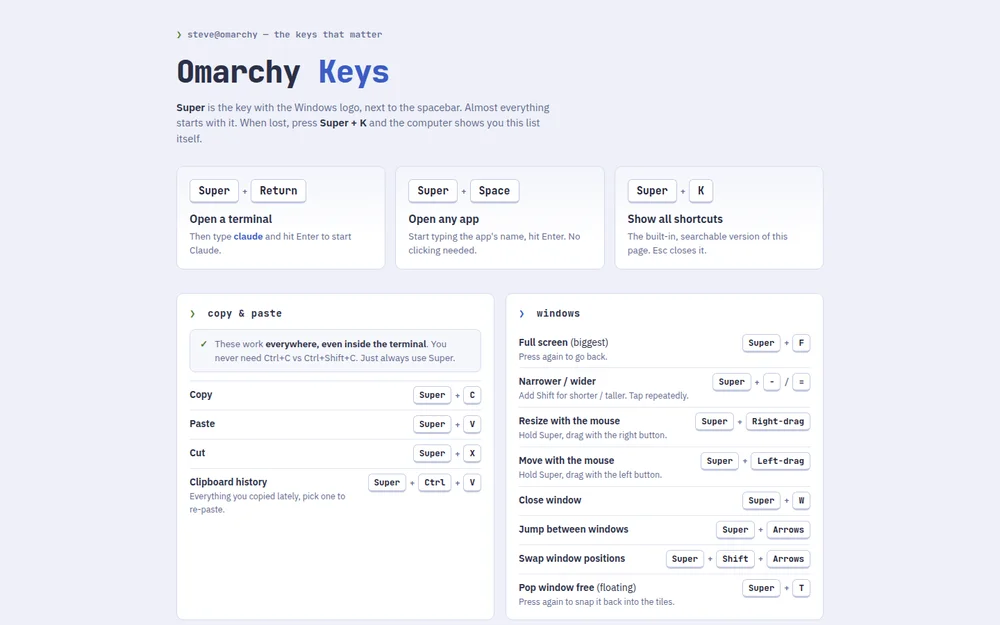Click the Space key cap
1000x625 pixels.
point(494,191)
